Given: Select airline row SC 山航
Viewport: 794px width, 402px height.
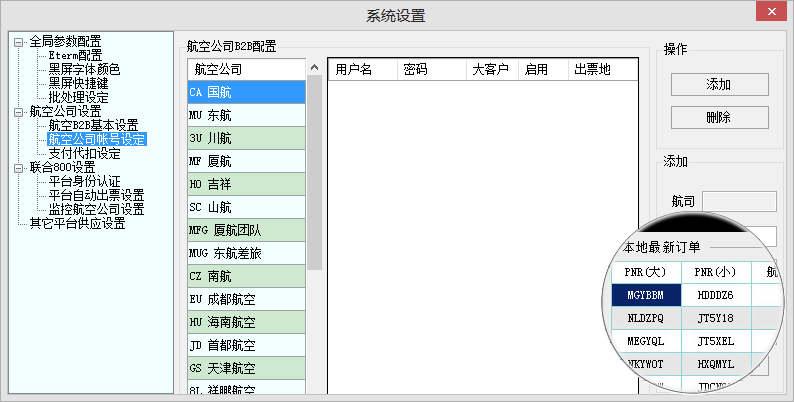Looking at the screenshot, I should [x=247, y=208].
